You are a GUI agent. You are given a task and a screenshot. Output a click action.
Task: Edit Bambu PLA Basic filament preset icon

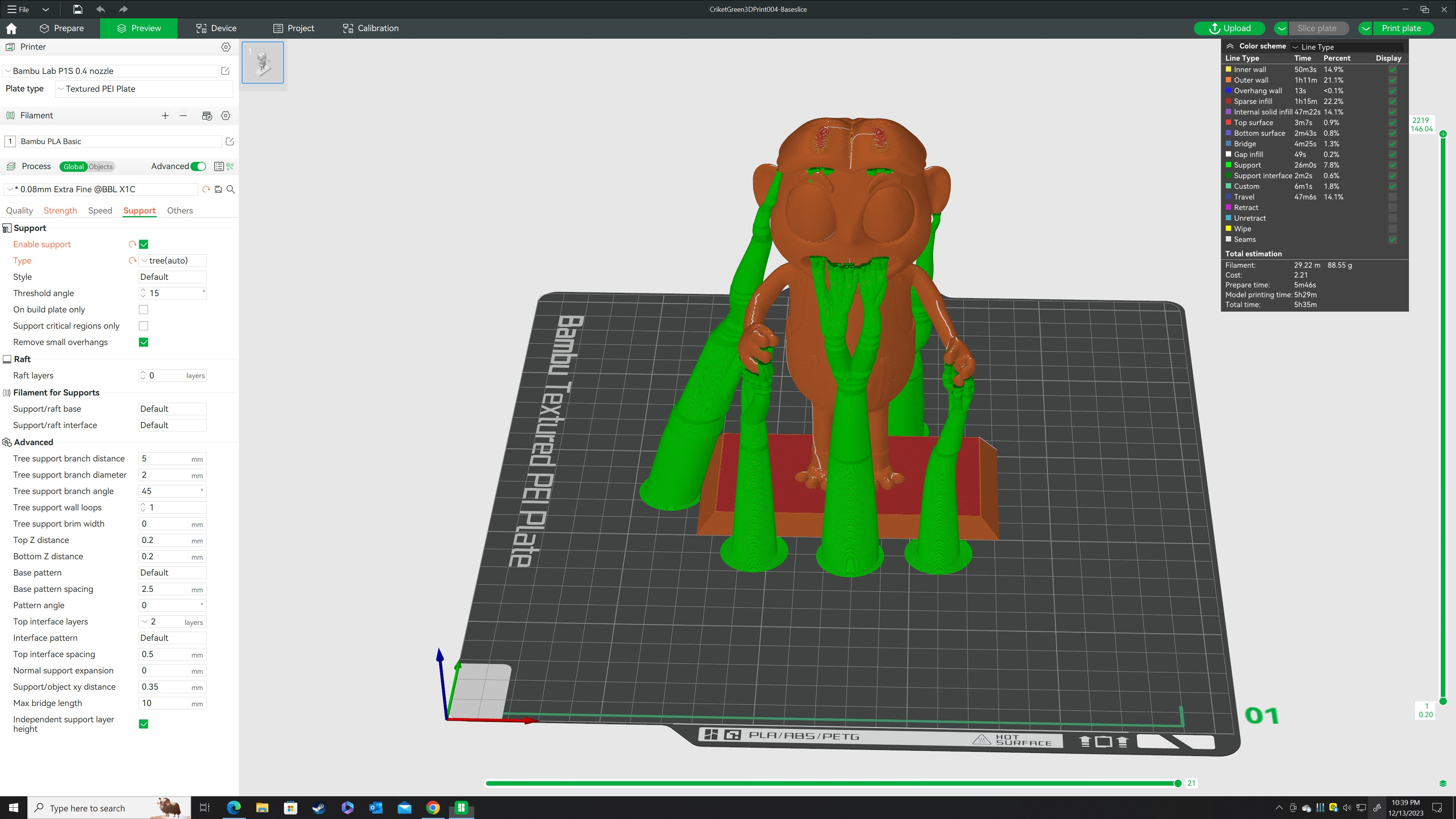(229, 141)
